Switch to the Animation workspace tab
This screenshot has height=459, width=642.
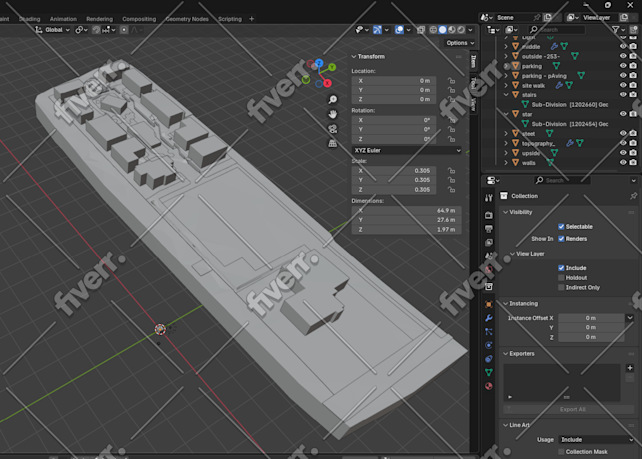pyautogui.click(x=63, y=19)
